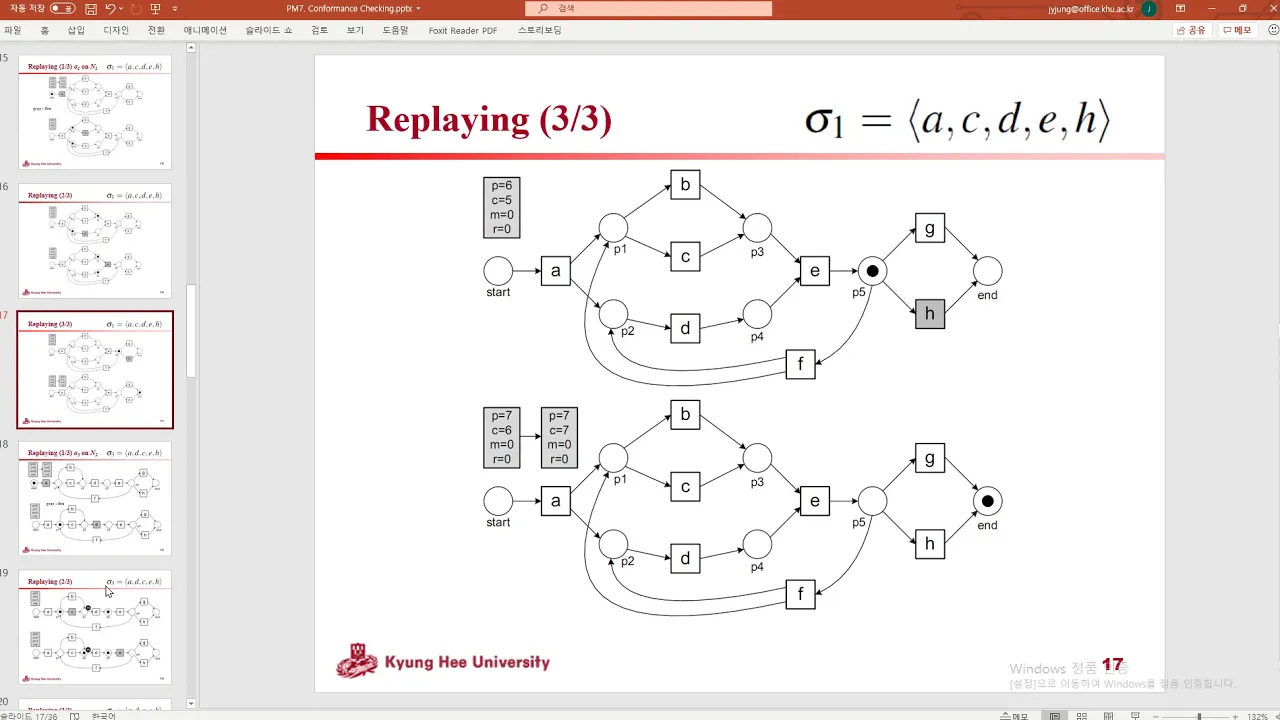
Task: Click thumbnail panel scroll-down arrow
Action: (191, 704)
